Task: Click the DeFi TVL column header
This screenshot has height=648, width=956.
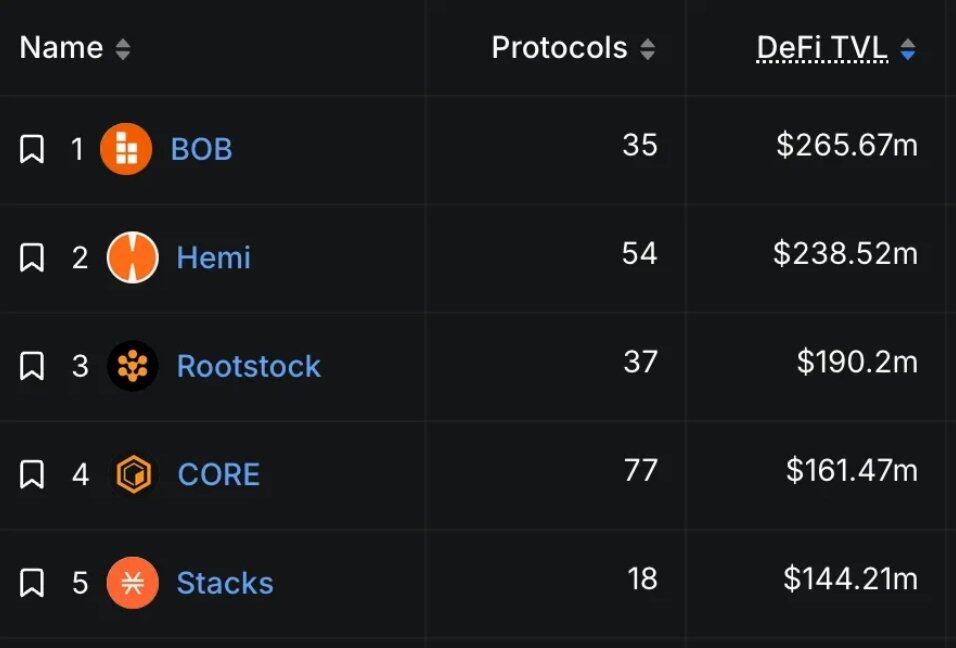Action: tap(822, 48)
